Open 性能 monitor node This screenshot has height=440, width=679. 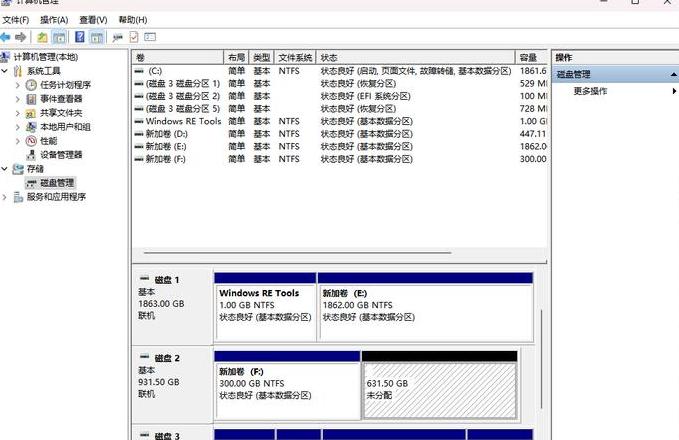[48, 141]
